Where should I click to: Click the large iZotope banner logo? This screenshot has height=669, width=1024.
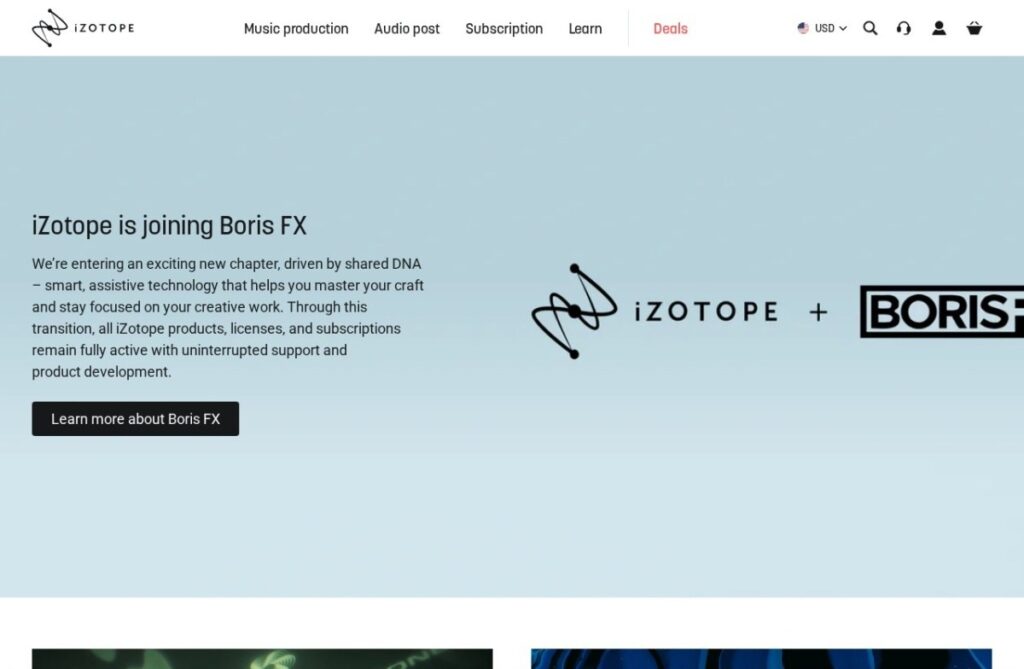(655, 311)
